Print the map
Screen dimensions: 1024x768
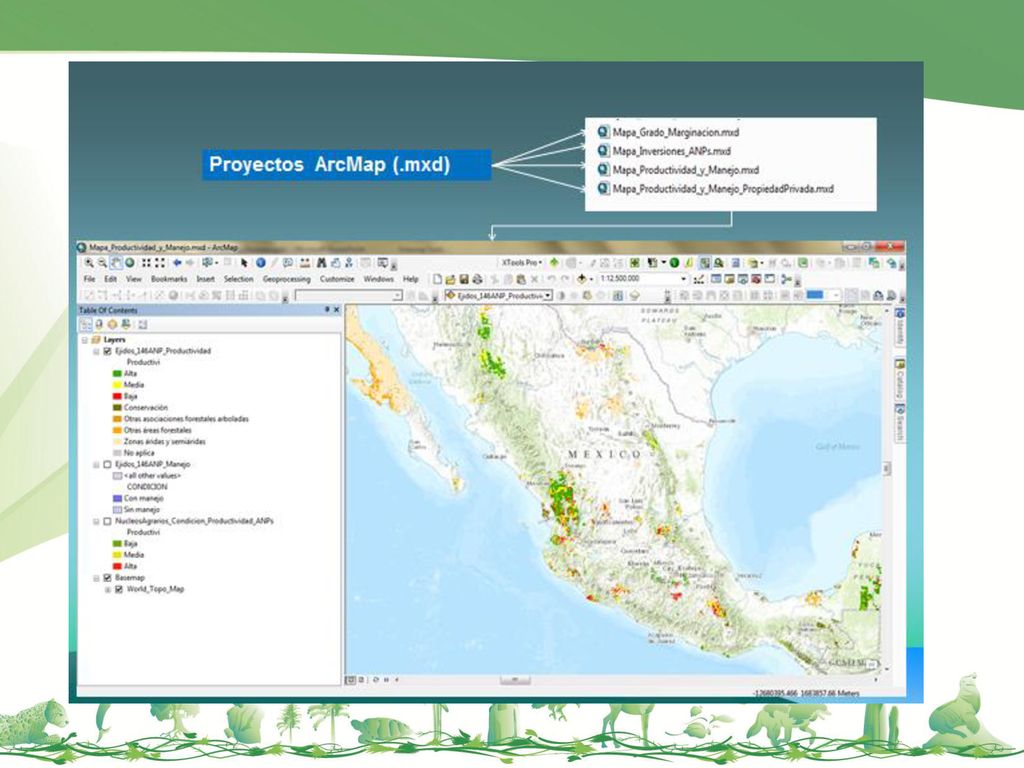tap(477, 280)
